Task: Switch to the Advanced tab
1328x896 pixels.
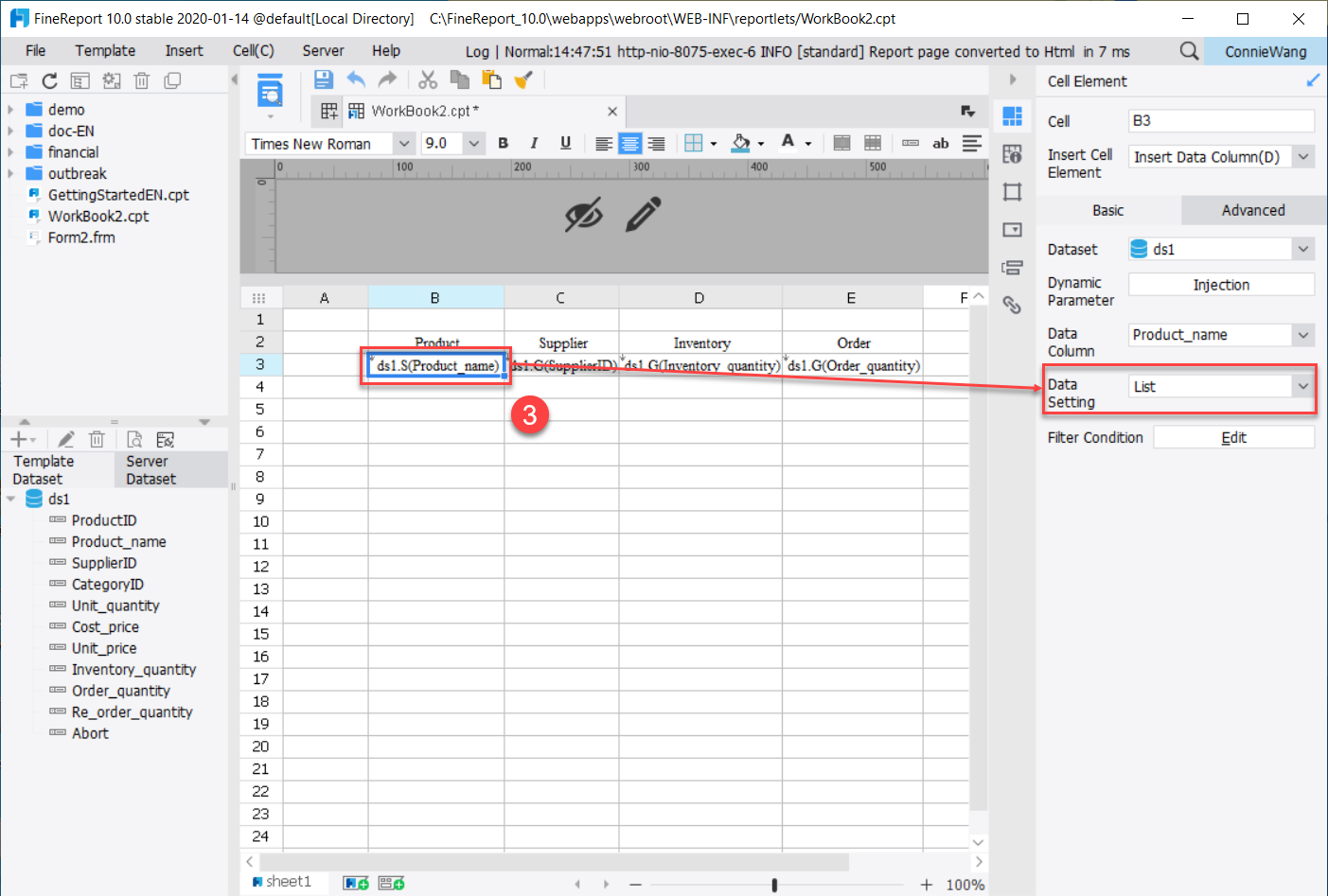Action: tap(1252, 210)
